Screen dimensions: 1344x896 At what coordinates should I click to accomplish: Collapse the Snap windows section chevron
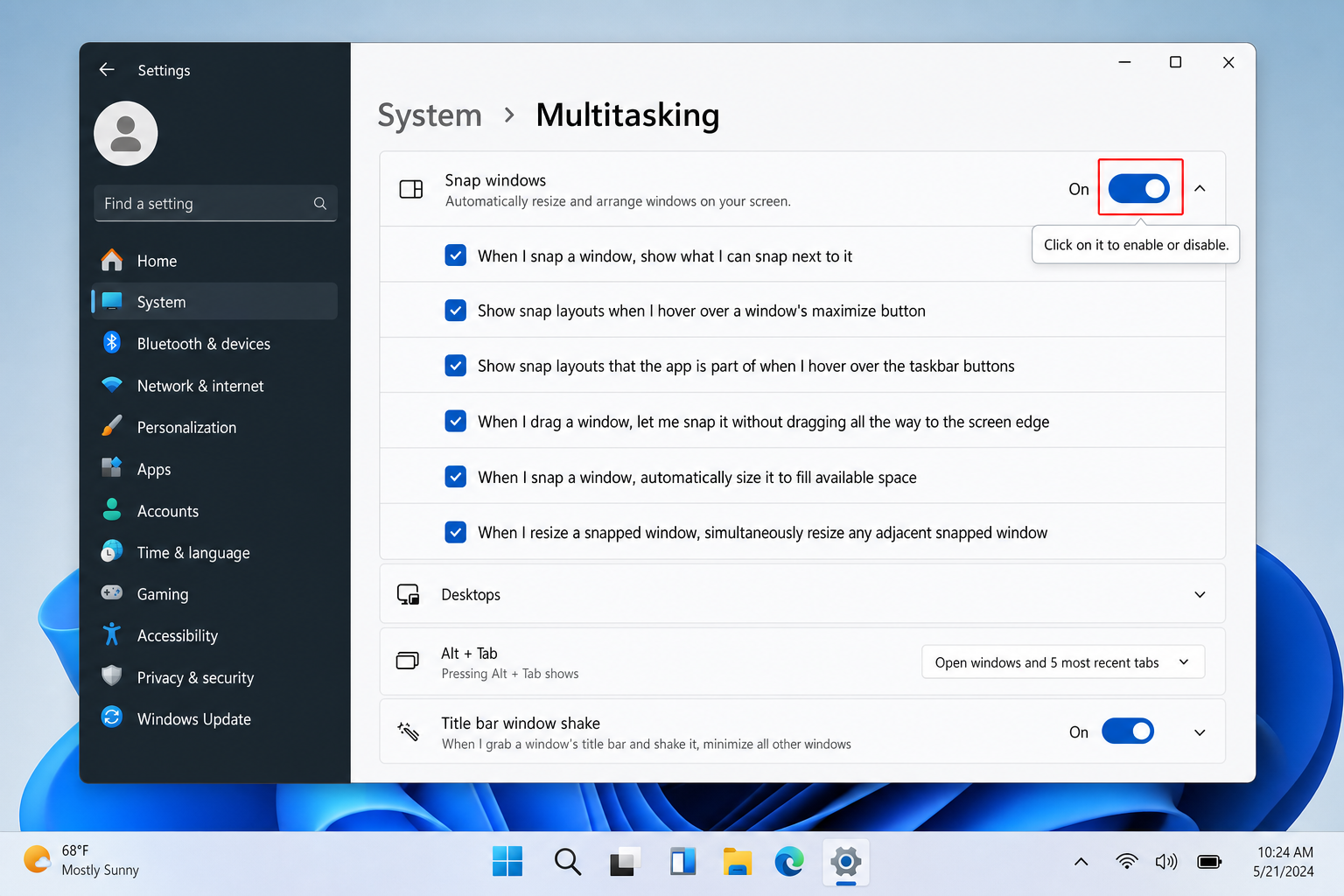[1200, 188]
